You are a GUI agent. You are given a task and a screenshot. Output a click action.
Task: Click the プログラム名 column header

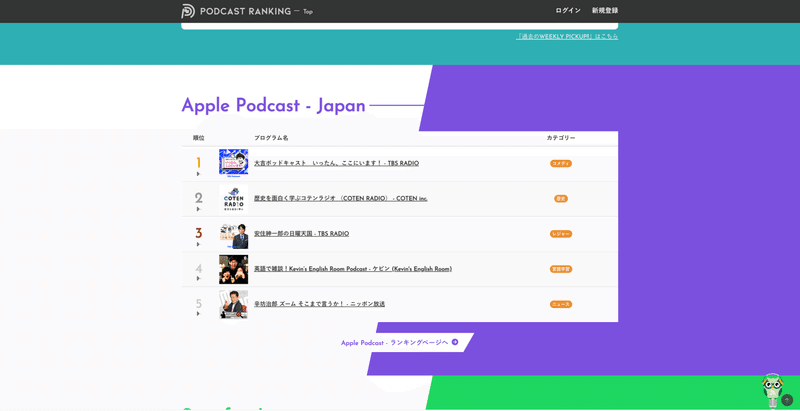[271, 138]
